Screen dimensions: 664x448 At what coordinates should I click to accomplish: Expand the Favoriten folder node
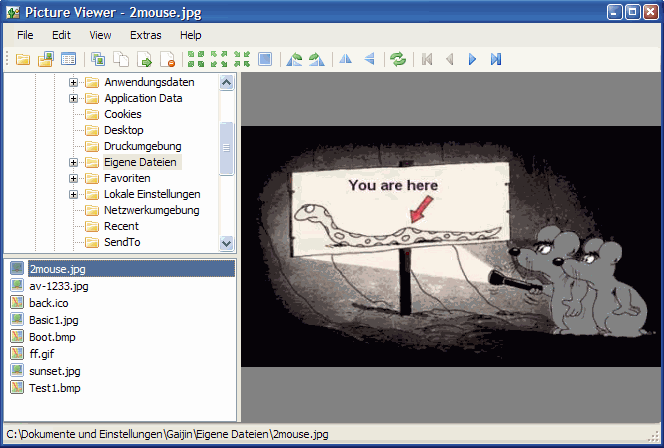73,178
